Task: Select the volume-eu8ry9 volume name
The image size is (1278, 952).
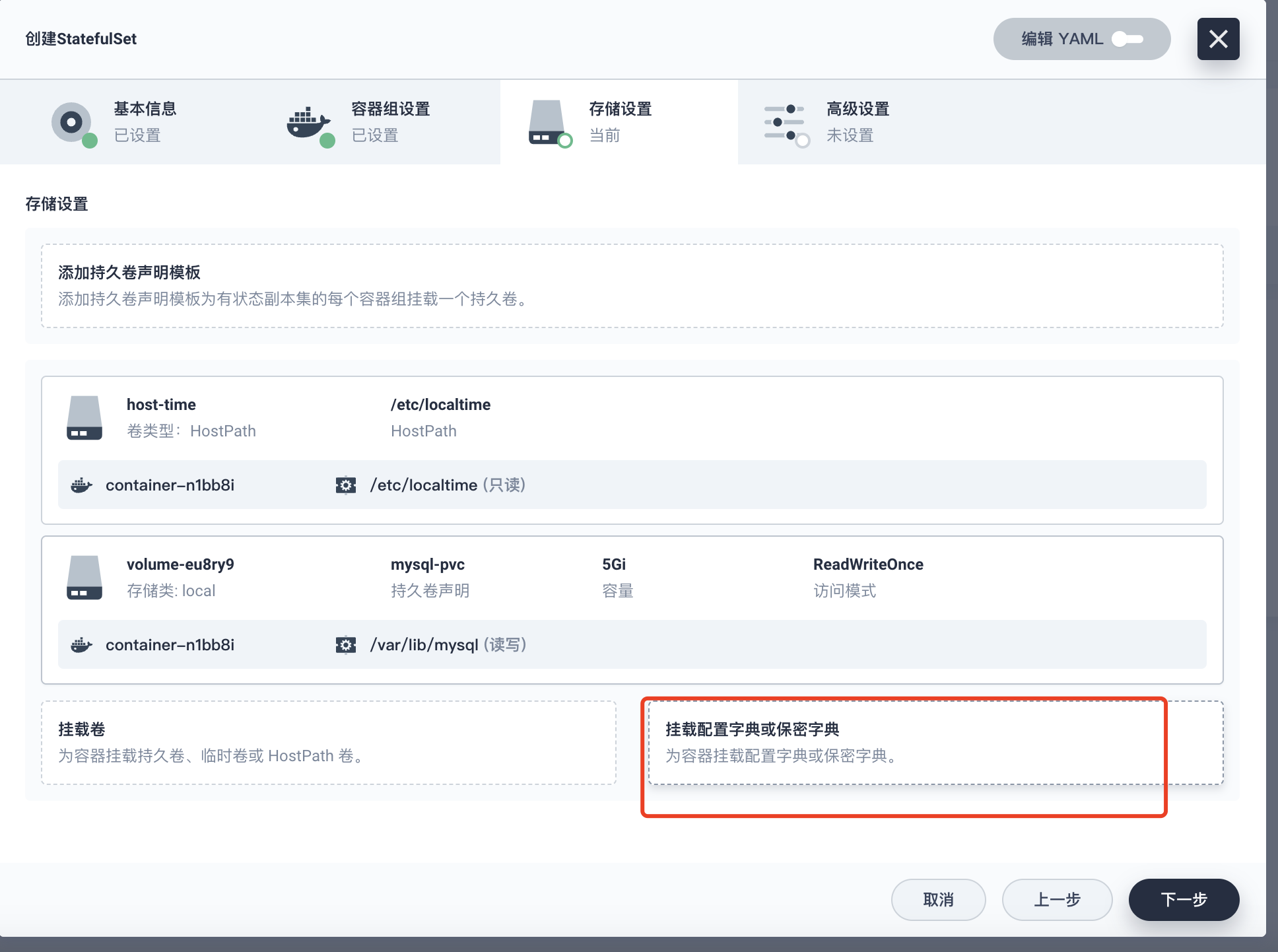Action: tap(180, 564)
